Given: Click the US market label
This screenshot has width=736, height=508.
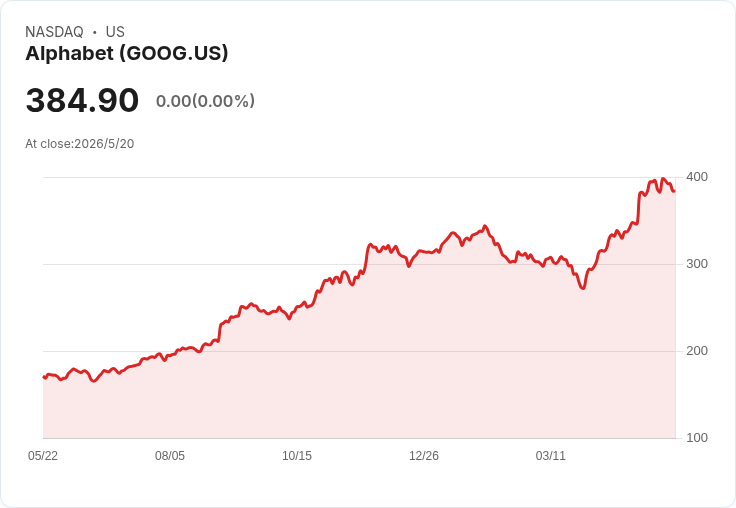Looking at the screenshot, I should click(x=115, y=32).
